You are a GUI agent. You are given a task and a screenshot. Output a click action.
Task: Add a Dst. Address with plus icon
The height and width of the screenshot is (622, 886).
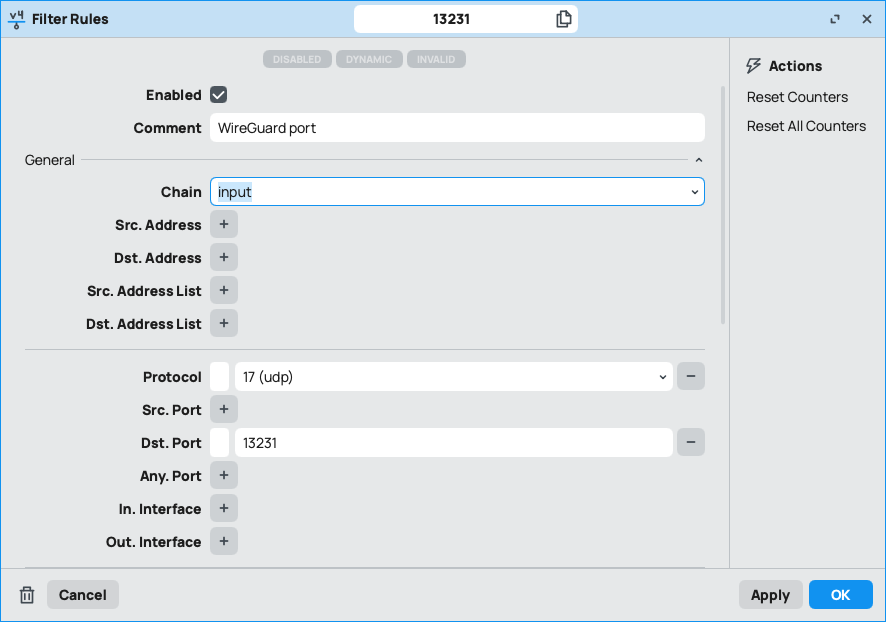click(x=223, y=258)
